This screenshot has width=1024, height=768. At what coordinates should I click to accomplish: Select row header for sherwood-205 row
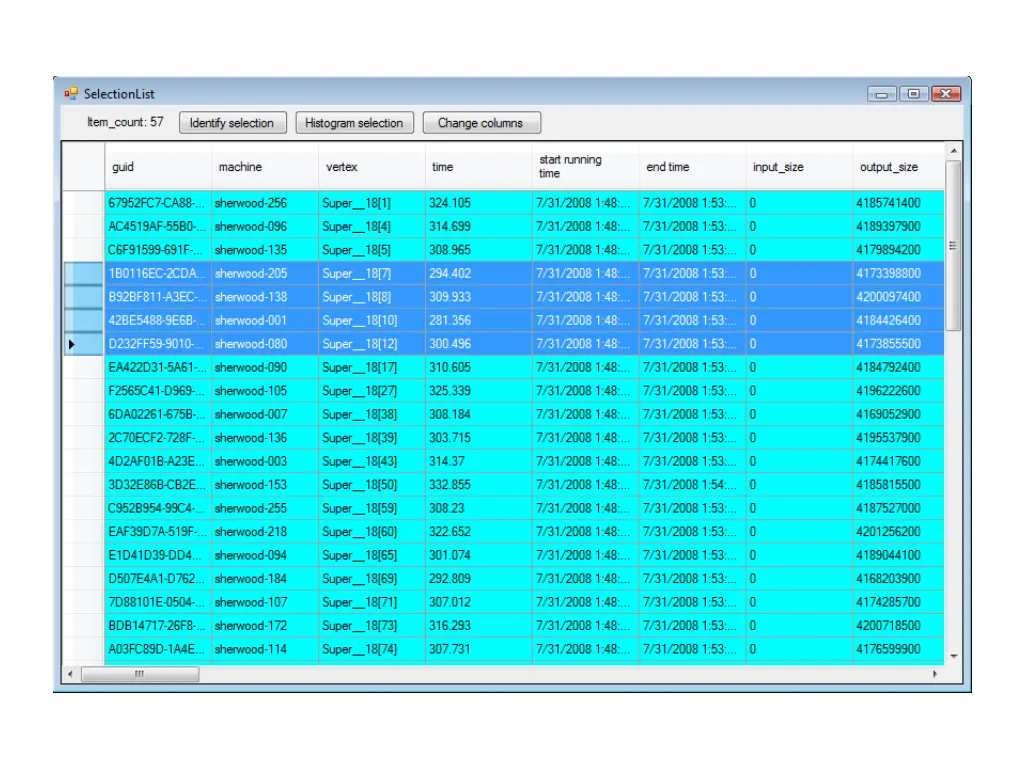(84, 274)
